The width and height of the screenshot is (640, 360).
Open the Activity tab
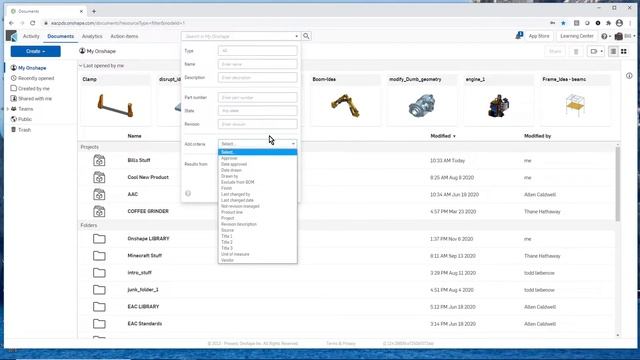[31, 36]
